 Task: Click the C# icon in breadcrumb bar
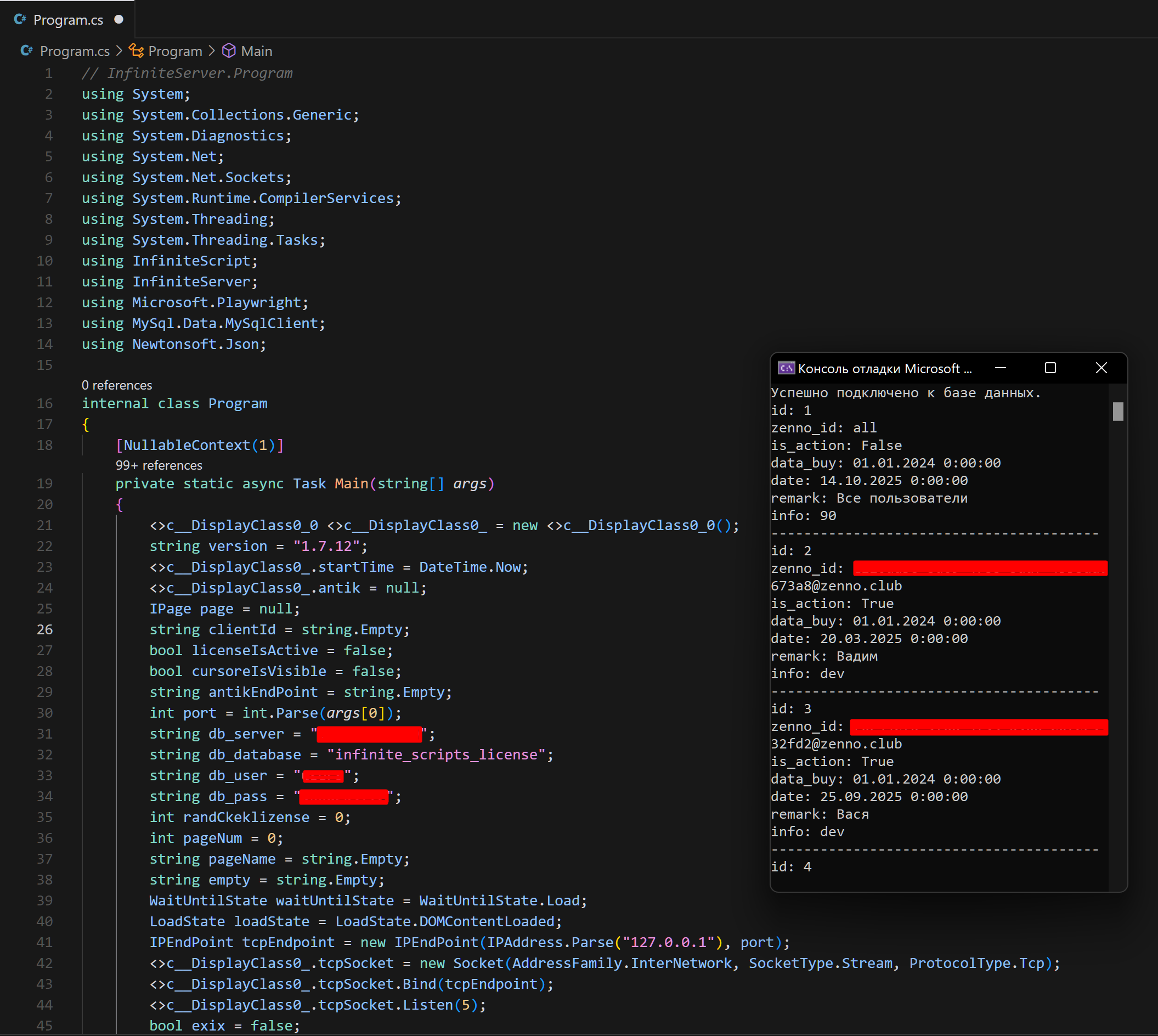pyautogui.click(x=26, y=50)
